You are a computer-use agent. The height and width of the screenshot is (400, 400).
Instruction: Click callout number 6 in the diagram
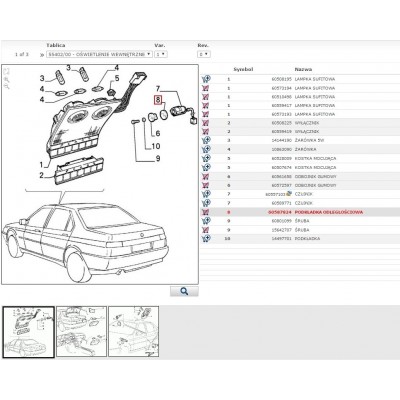pyautogui.click(x=158, y=133)
